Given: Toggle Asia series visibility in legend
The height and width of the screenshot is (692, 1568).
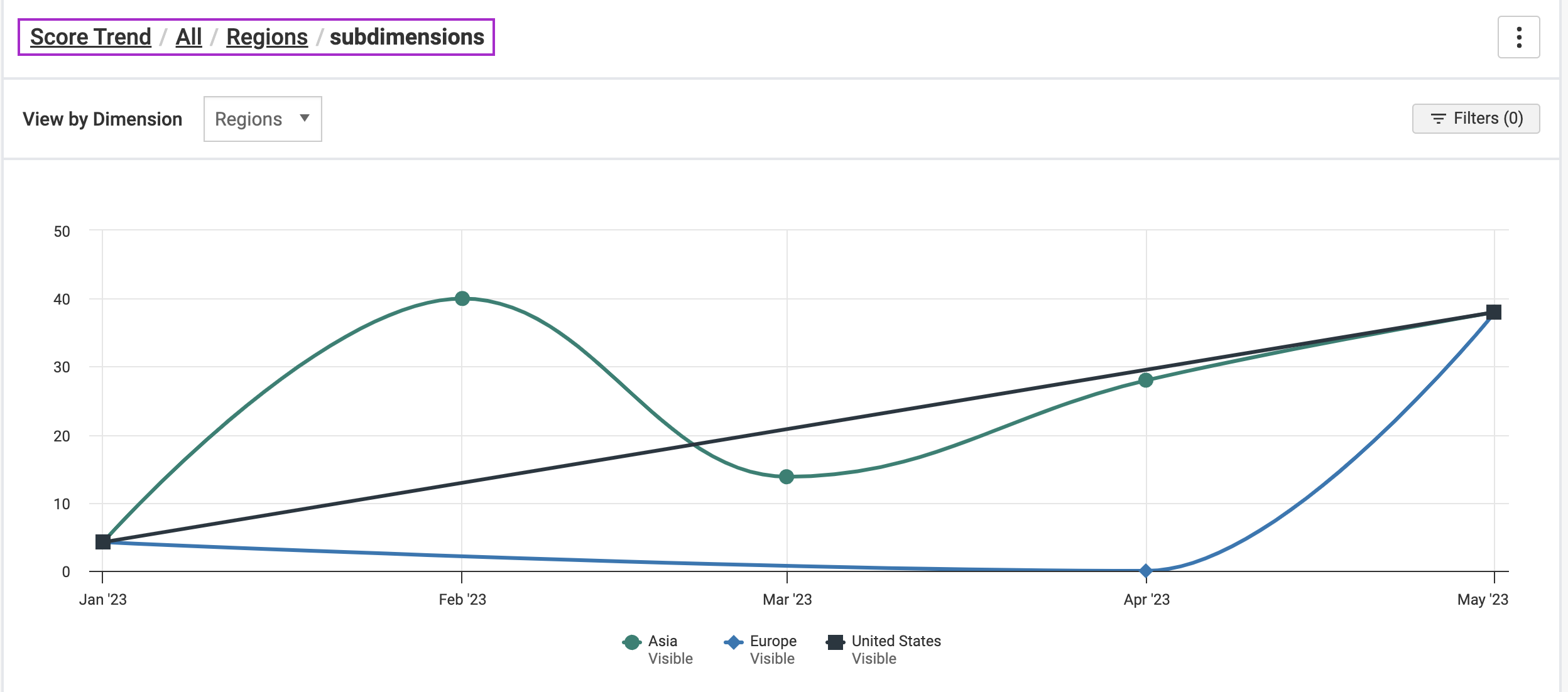Looking at the screenshot, I should coord(663,641).
